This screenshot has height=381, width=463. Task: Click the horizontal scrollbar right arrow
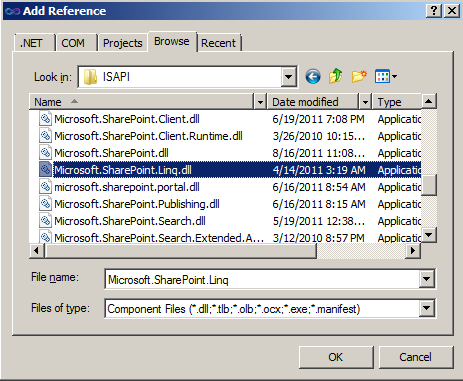point(413,251)
